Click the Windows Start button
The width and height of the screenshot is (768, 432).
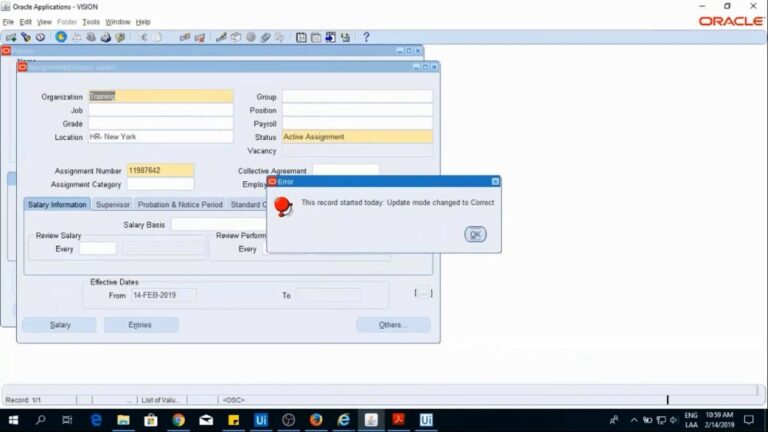pyautogui.click(x=13, y=420)
